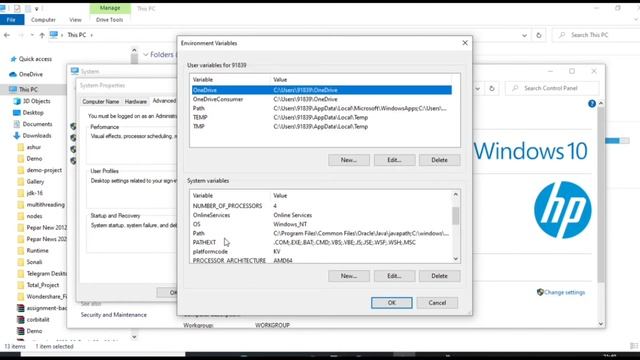Open Desktop in navigation pane
The height and width of the screenshot is (360, 640).
click(33, 112)
